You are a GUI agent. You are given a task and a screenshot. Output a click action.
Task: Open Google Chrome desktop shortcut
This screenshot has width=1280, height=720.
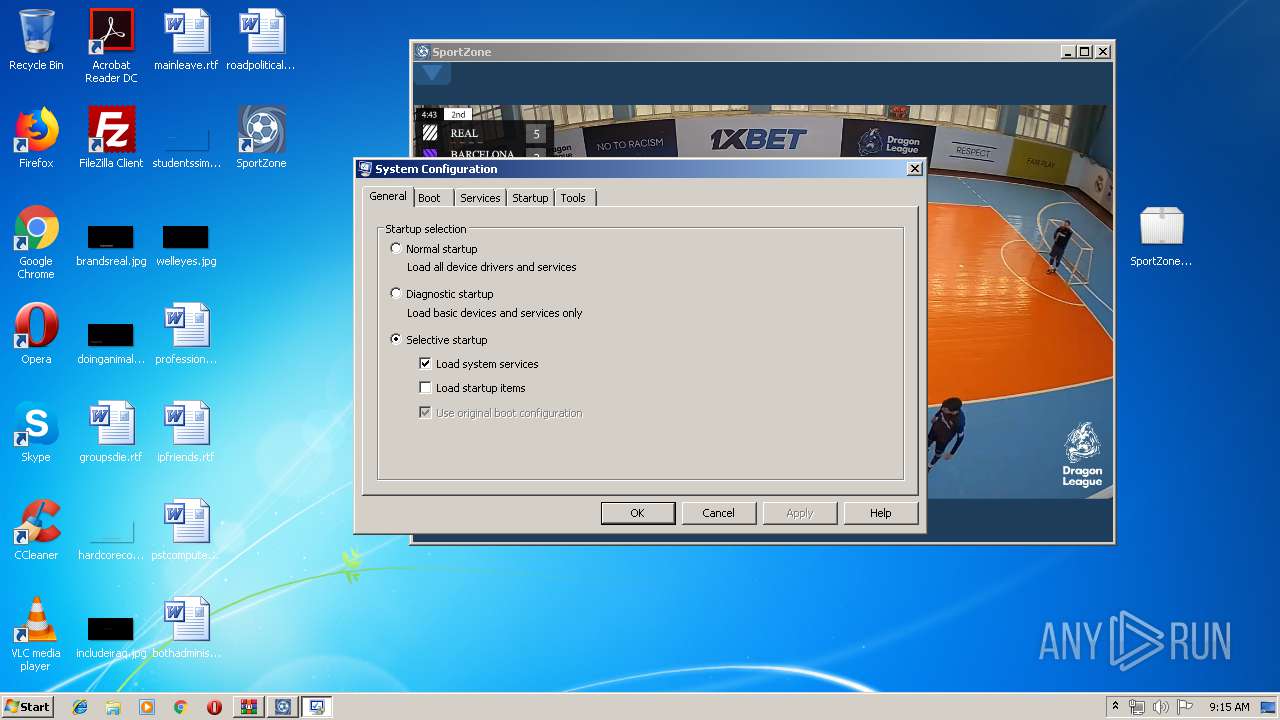click(x=36, y=242)
